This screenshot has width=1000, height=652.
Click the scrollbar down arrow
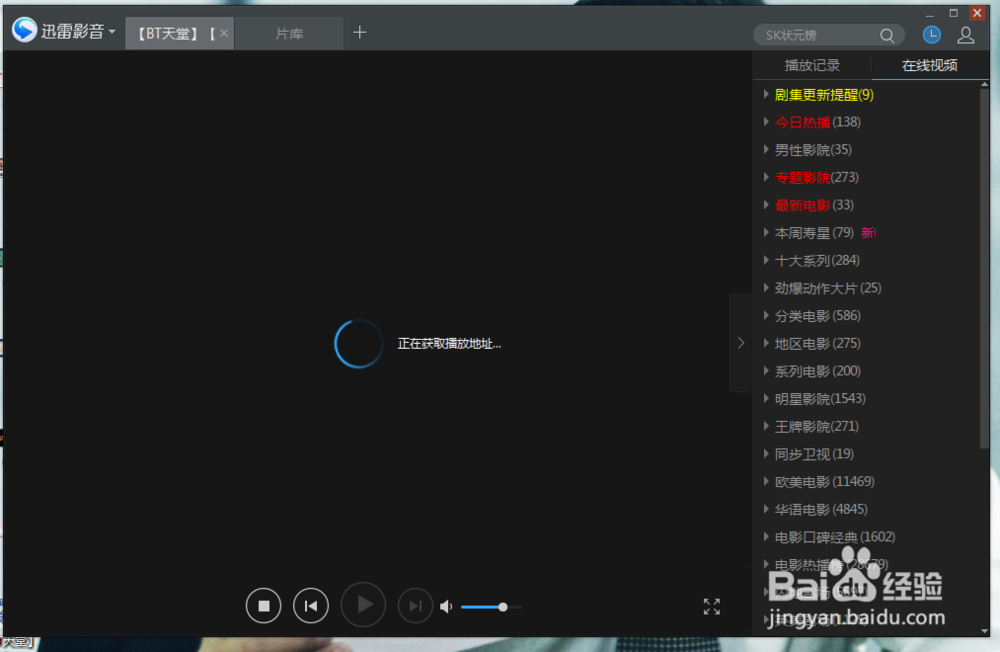(984, 631)
